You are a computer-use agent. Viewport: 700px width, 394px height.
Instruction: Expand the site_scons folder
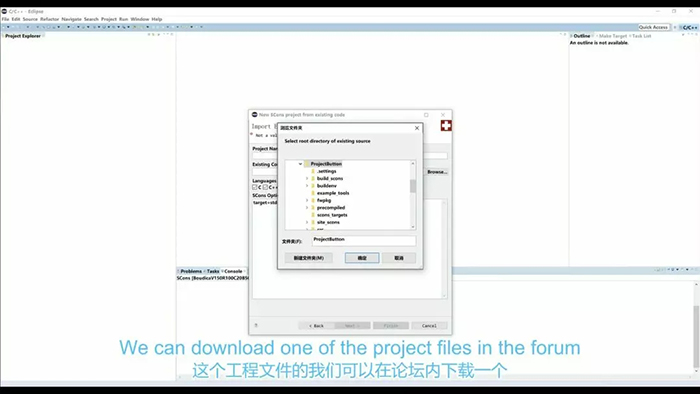pos(307,222)
